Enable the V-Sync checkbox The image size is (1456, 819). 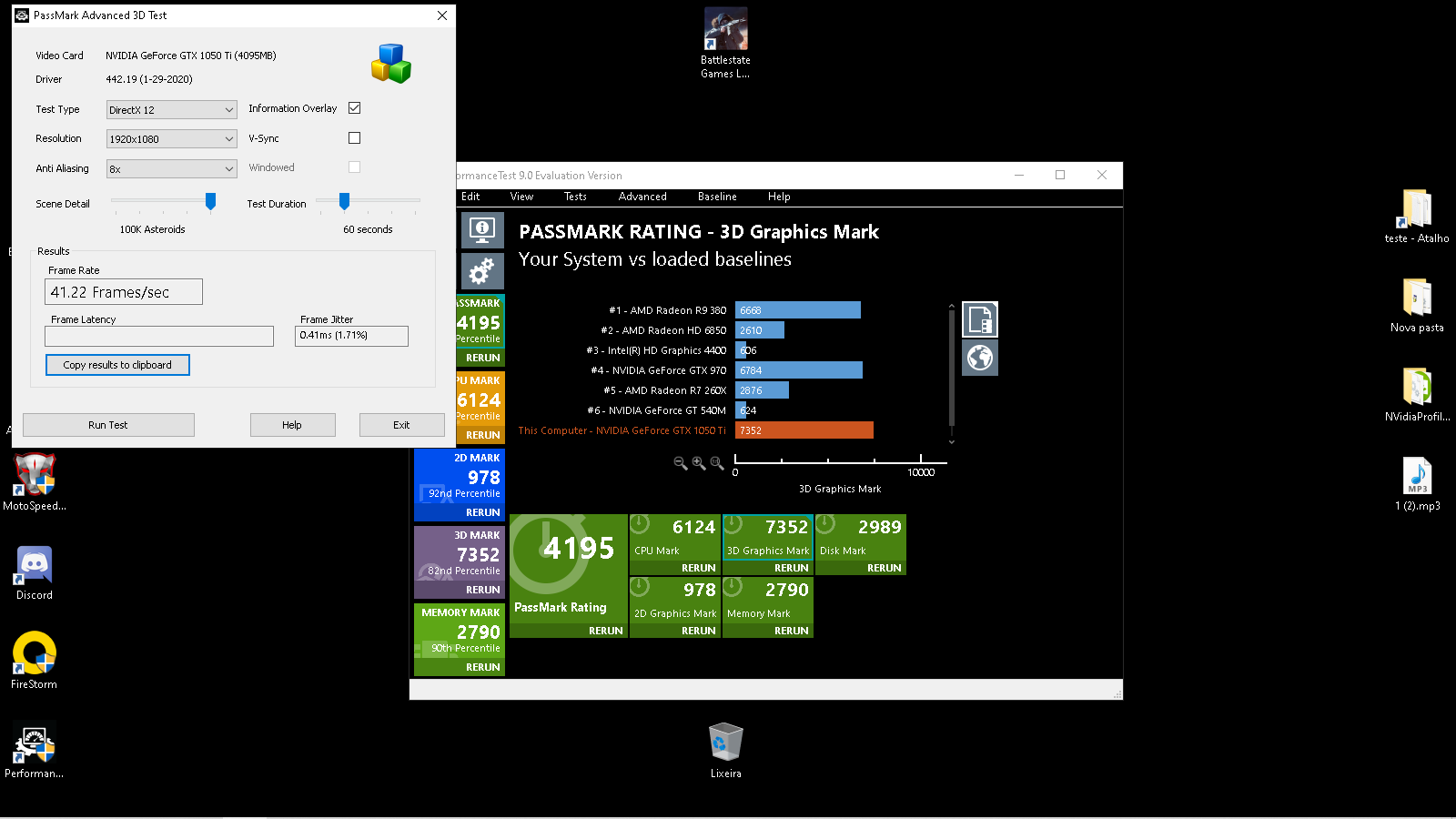pyautogui.click(x=355, y=137)
